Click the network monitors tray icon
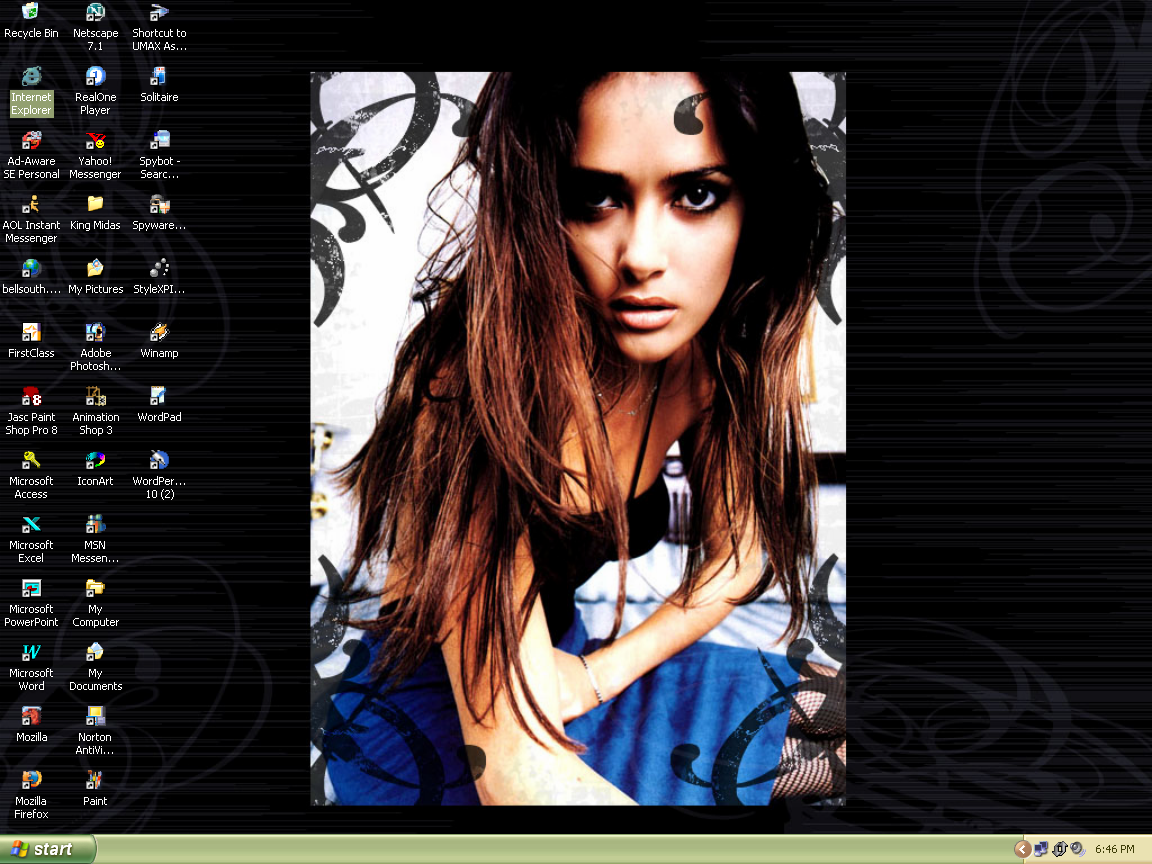Screen dimensions: 1152x864 pyautogui.click(x=1041, y=849)
